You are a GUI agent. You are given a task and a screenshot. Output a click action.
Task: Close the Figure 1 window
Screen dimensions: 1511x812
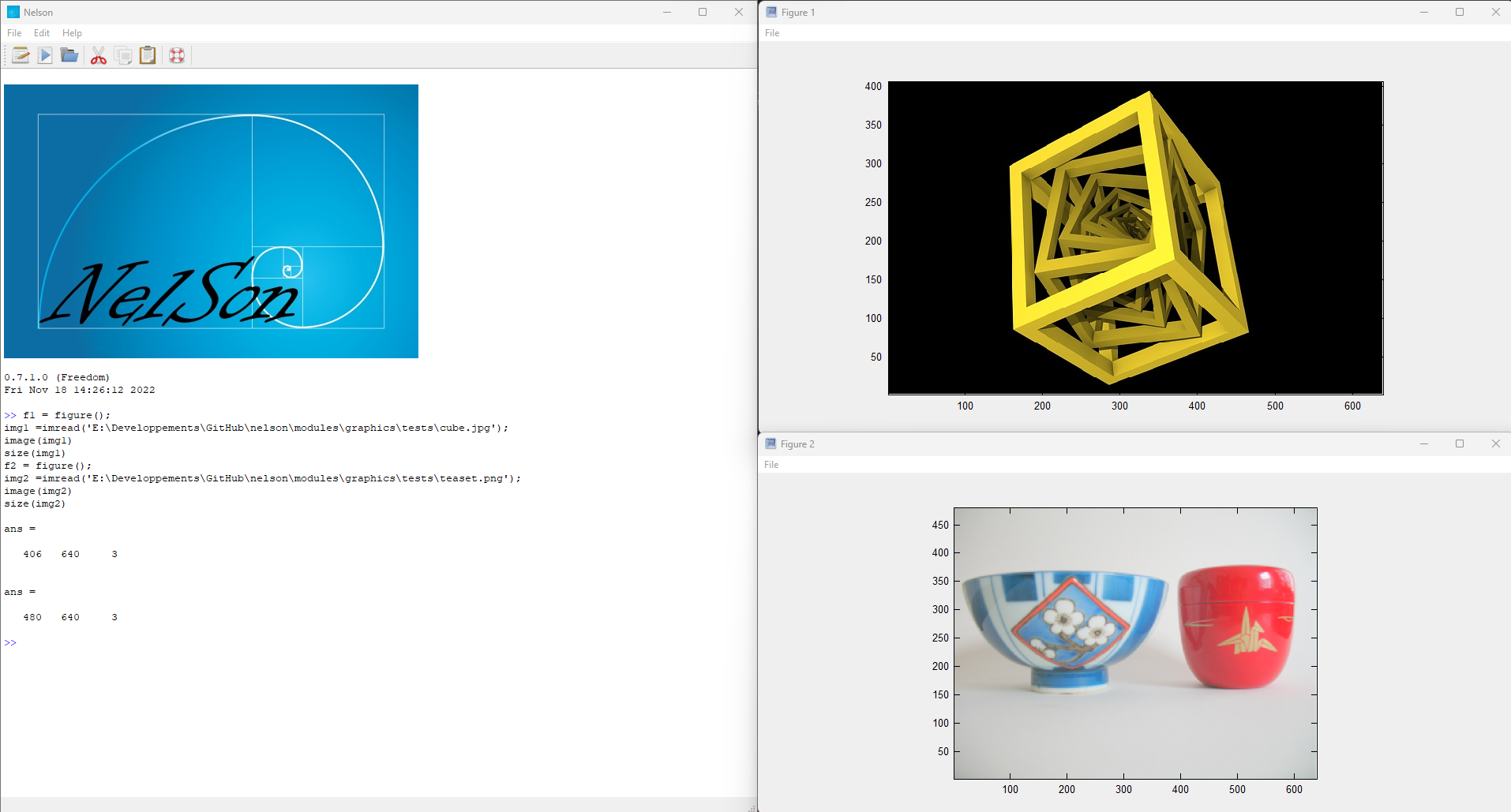[1495, 12]
